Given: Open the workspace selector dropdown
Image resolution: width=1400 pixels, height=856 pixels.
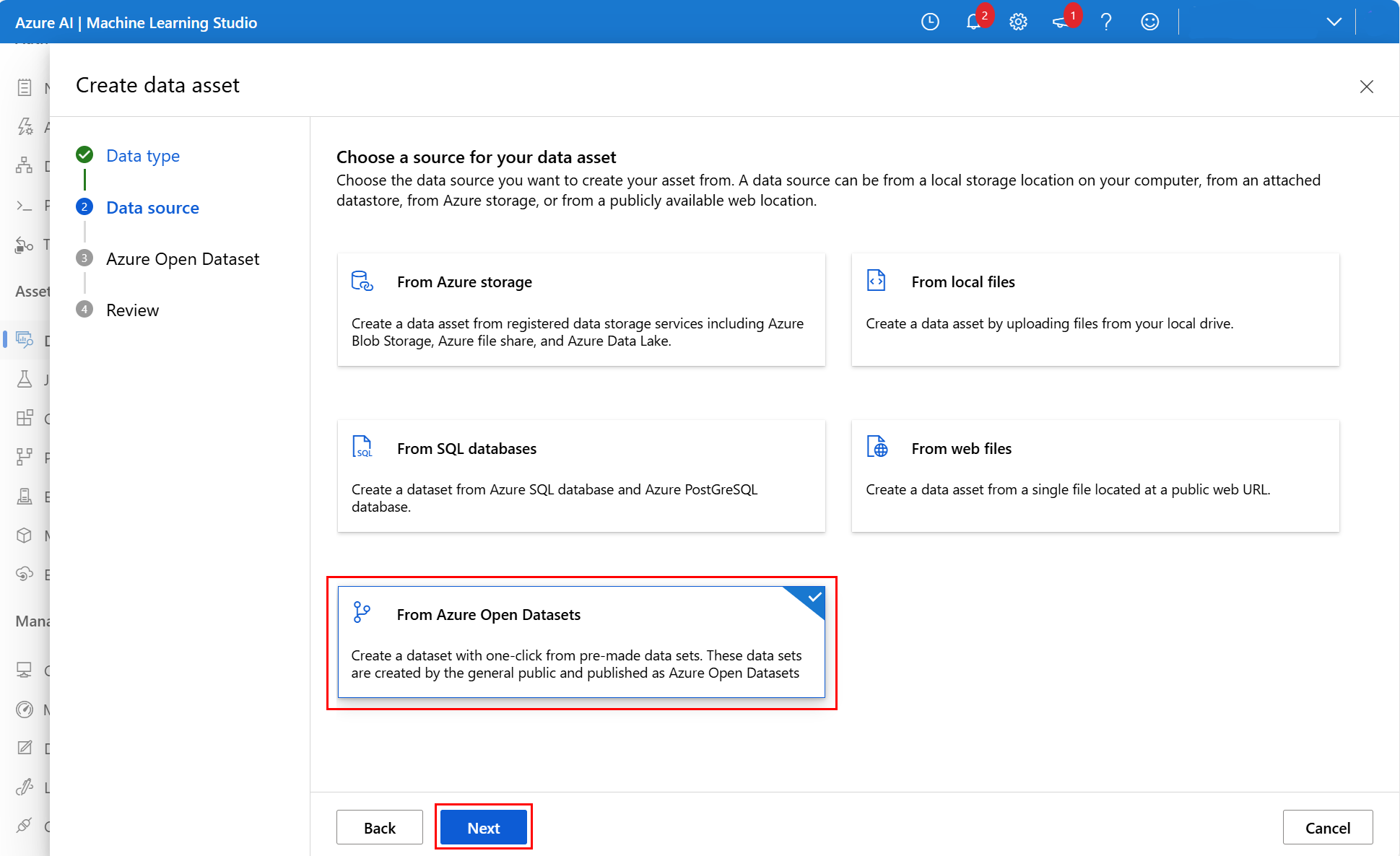Looking at the screenshot, I should tap(1333, 22).
